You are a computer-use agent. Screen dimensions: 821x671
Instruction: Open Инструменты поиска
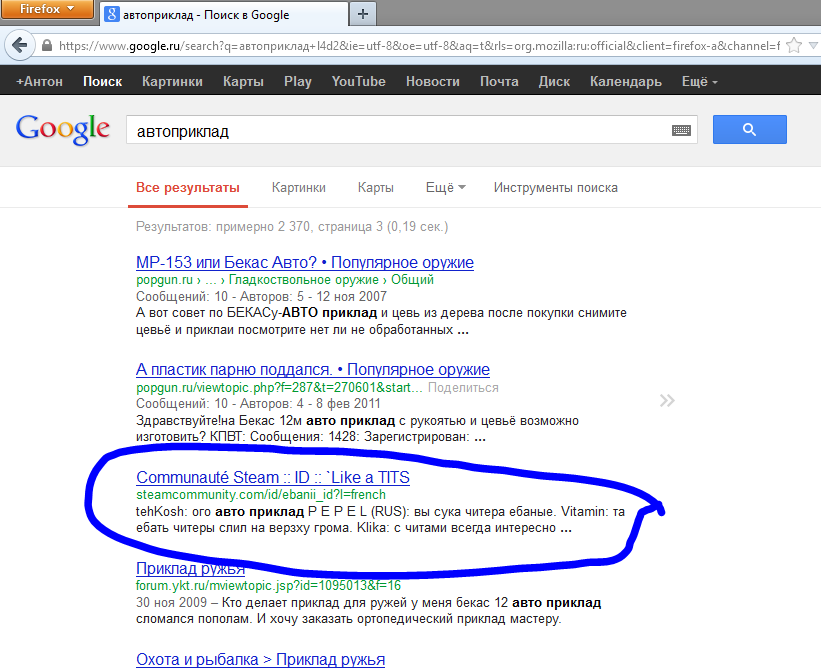[556, 187]
